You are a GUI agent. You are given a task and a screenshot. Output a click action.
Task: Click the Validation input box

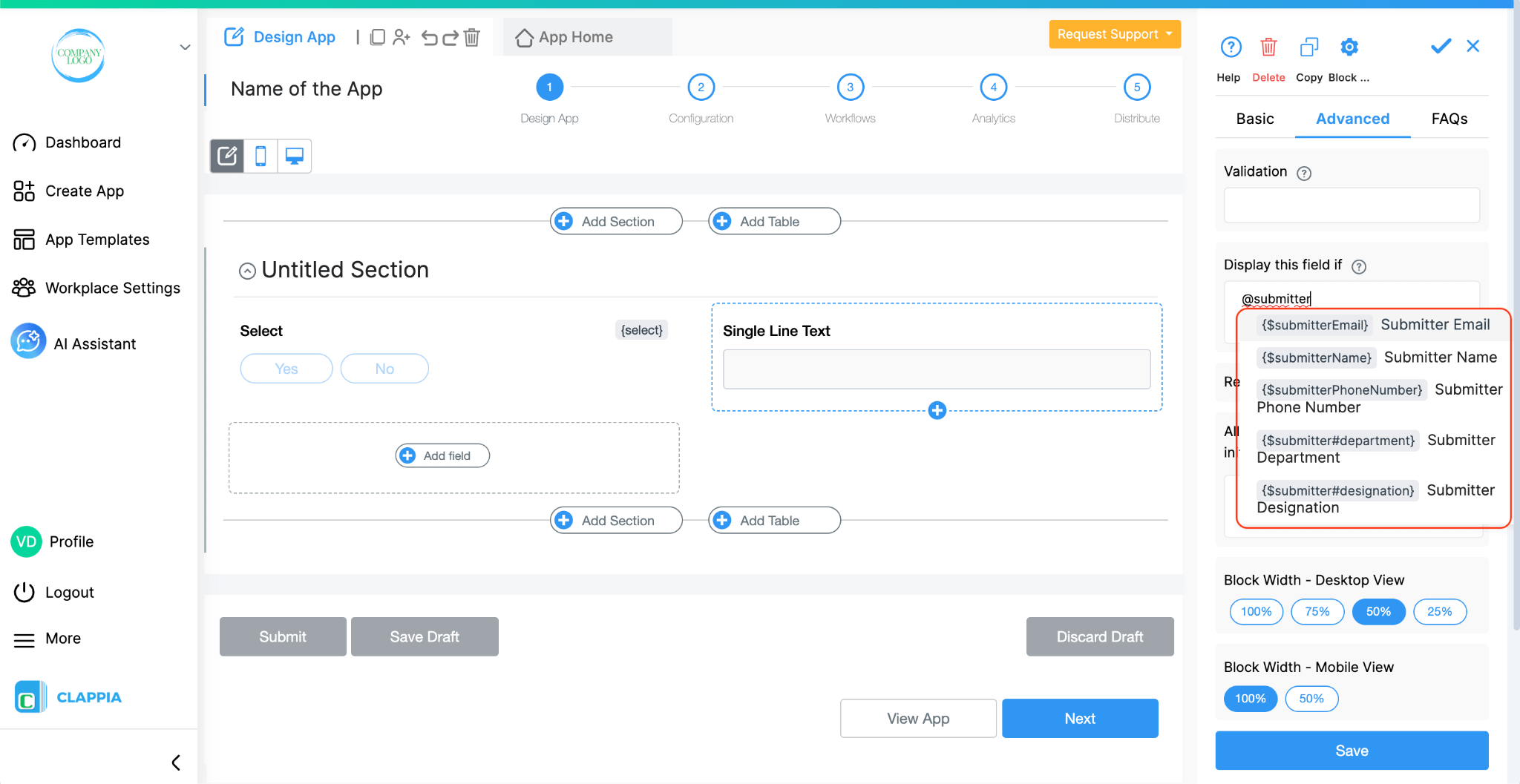click(1352, 205)
